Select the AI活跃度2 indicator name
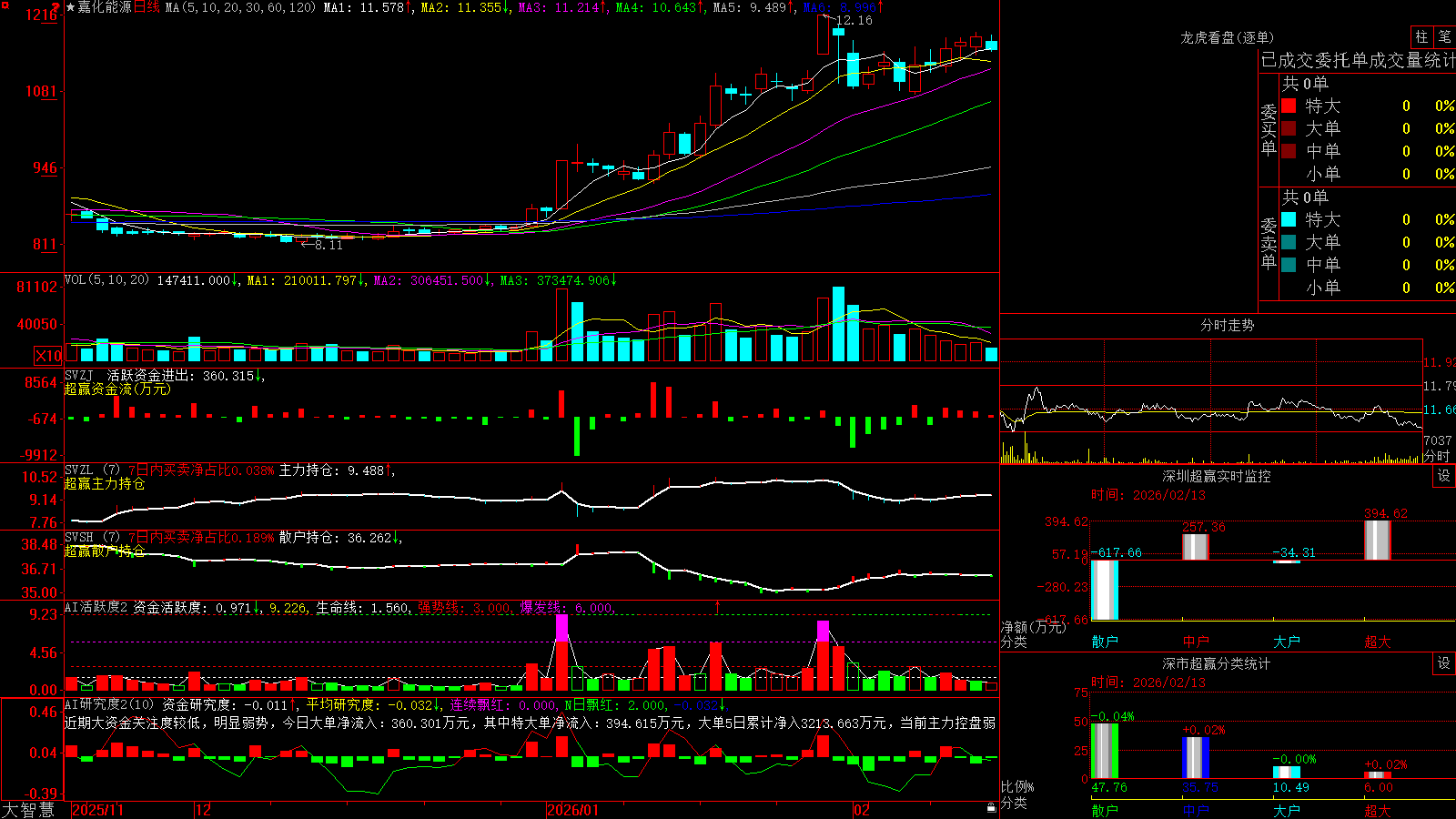 (x=96, y=607)
